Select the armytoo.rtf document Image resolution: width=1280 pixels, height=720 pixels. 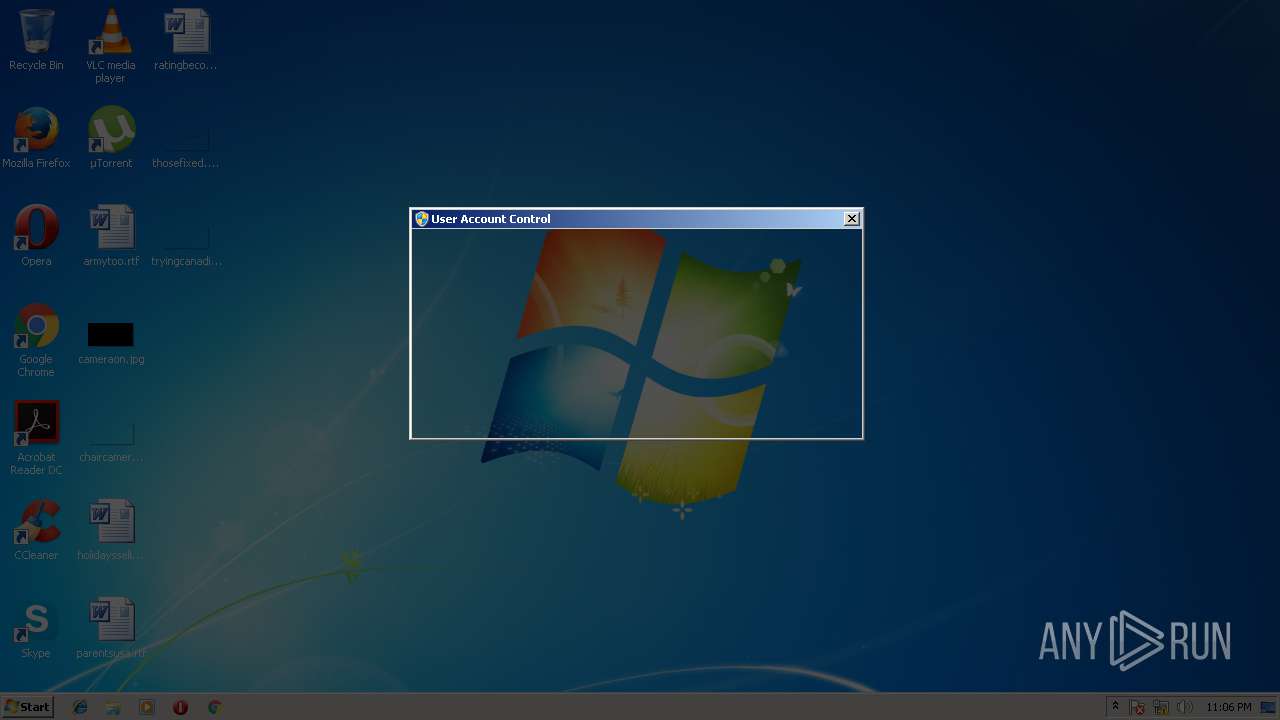coord(111,236)
